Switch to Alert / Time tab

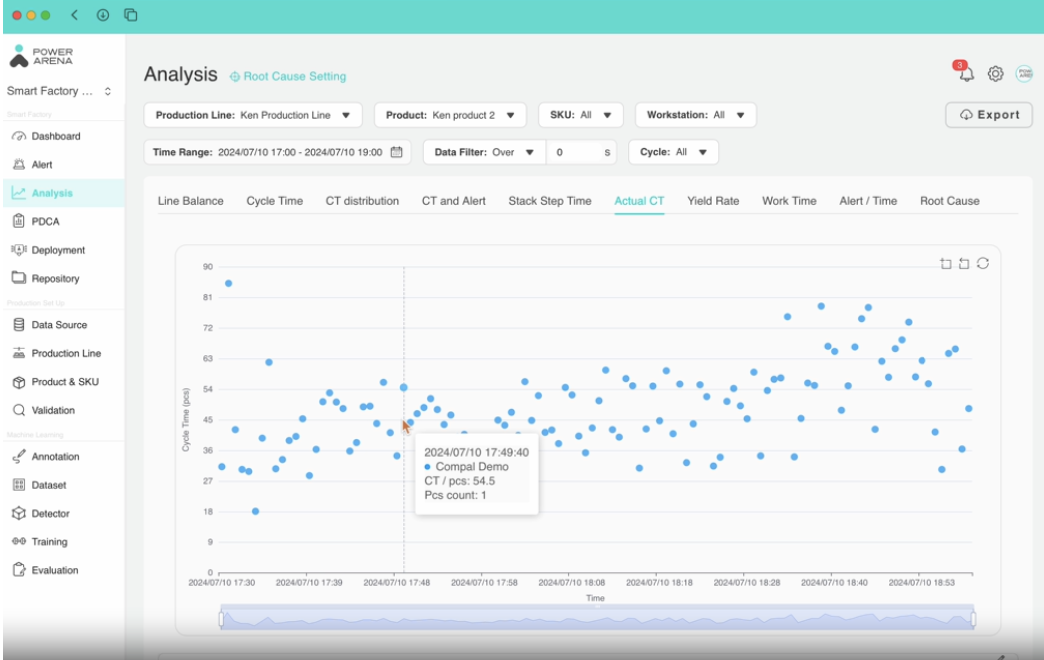point(868,201)
